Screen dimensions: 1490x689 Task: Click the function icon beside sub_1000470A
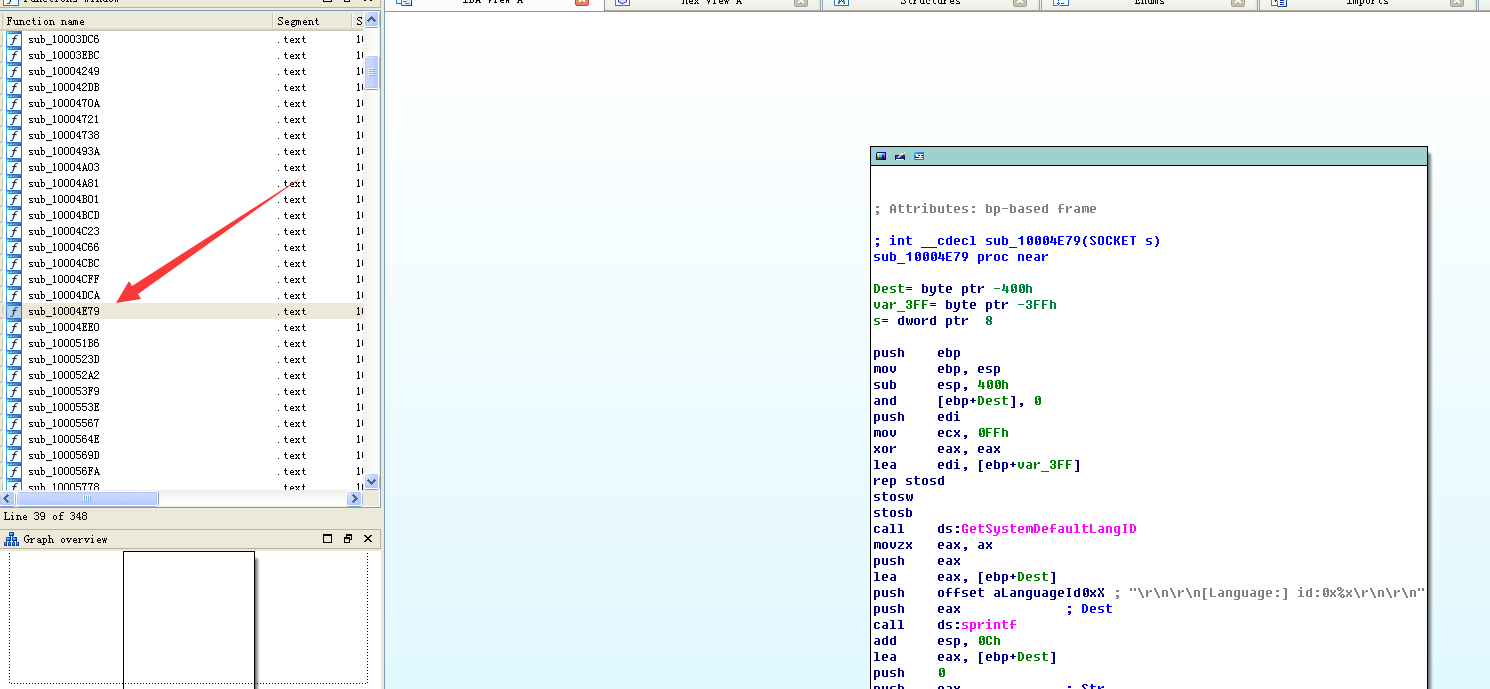(14, 103)
